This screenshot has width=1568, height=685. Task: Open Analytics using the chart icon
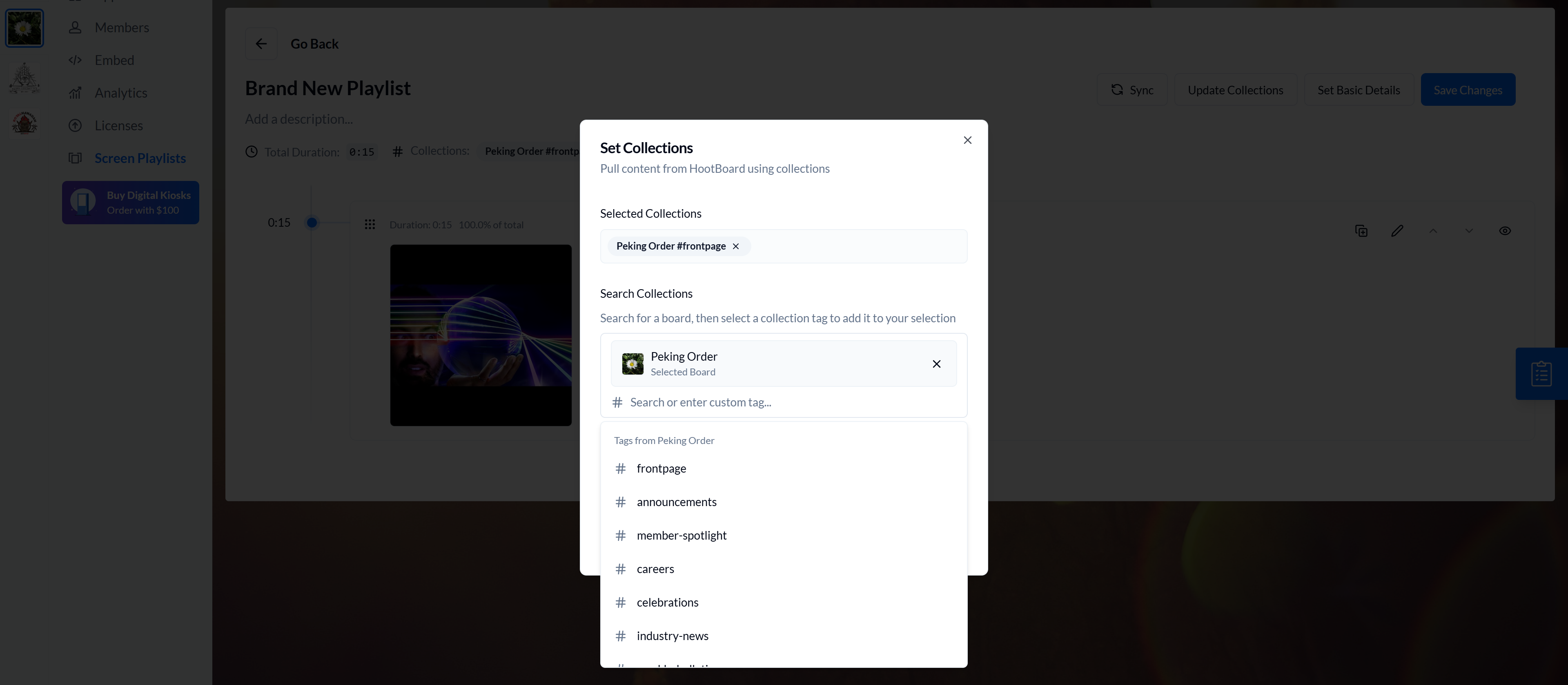[x=75, y=93]
